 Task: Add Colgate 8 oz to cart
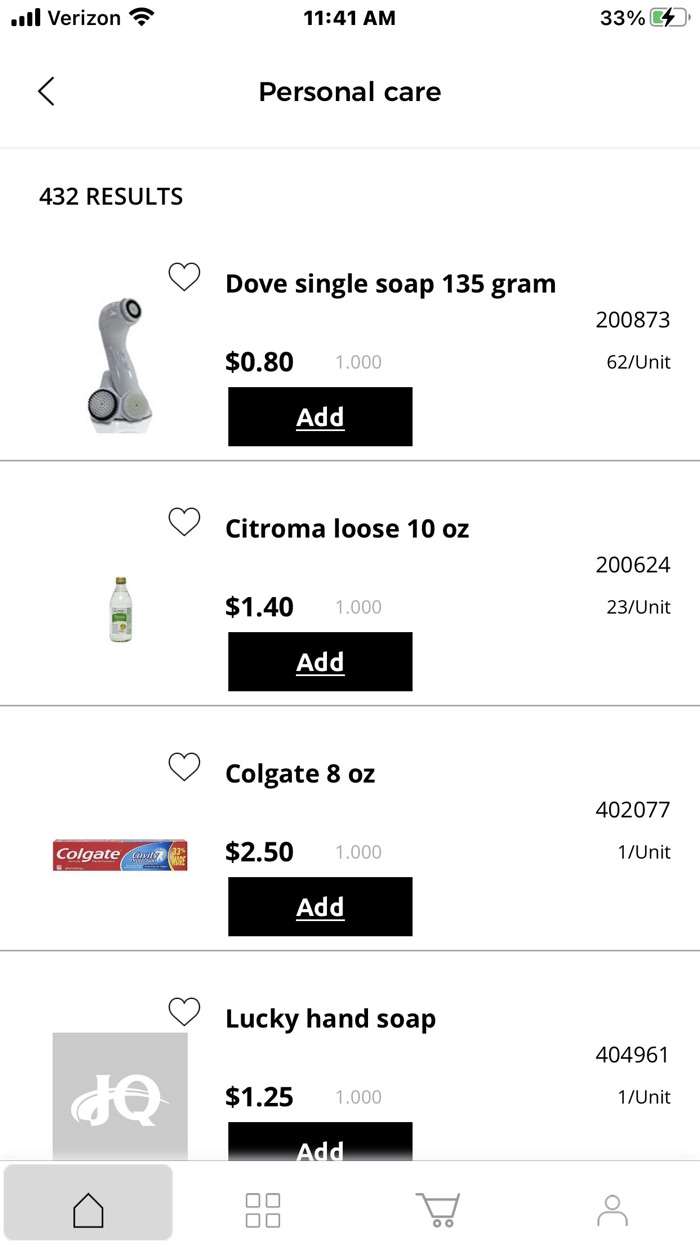(320, 907)
